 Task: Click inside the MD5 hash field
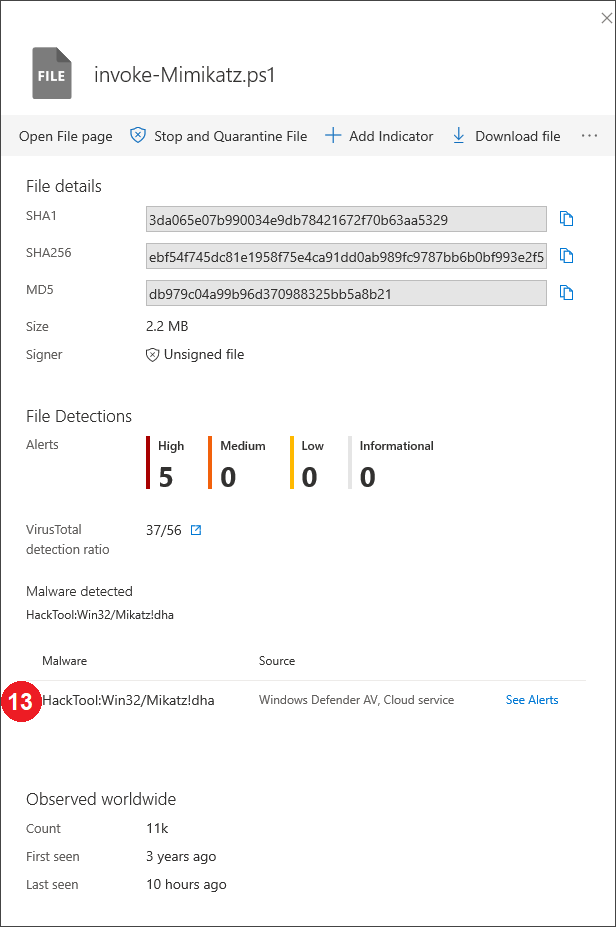(x=346, y=293)
